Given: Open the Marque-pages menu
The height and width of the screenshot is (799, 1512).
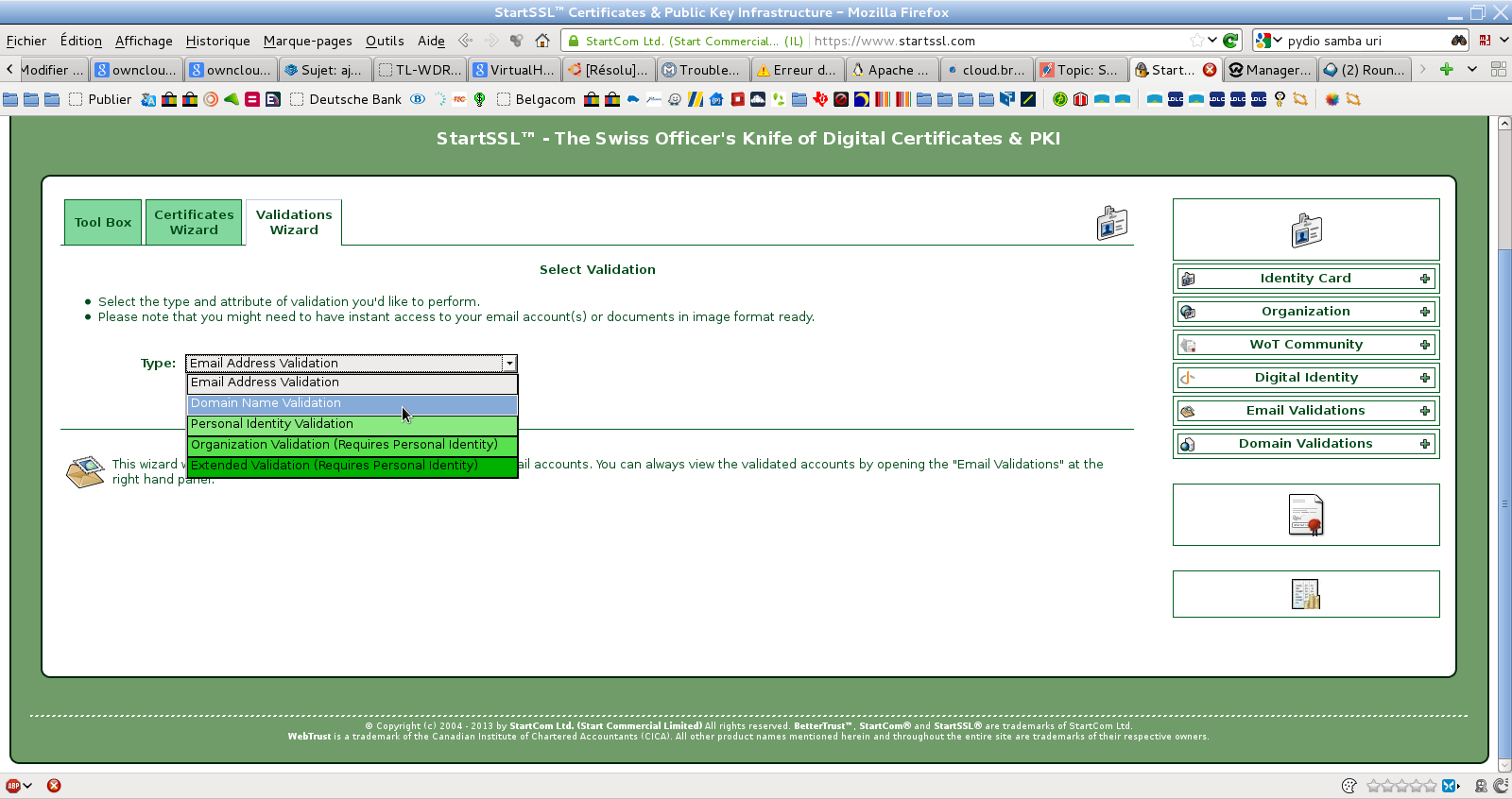Looking at the screenshot, I should (308, 41).
